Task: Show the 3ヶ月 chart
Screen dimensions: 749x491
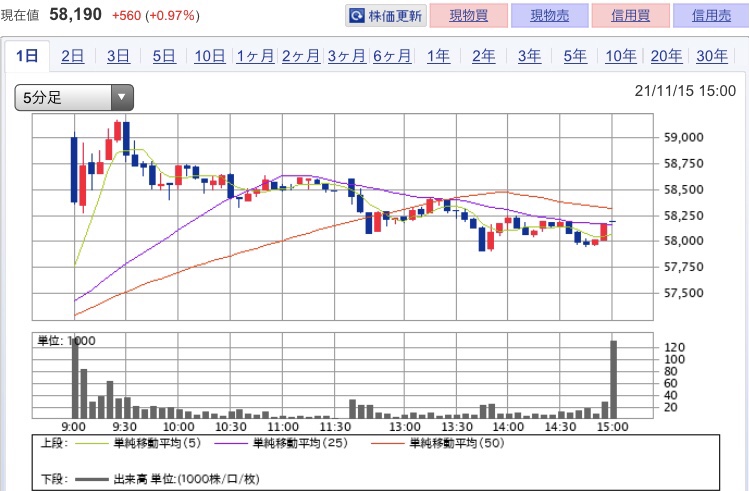Action: [x=346, y=56]
